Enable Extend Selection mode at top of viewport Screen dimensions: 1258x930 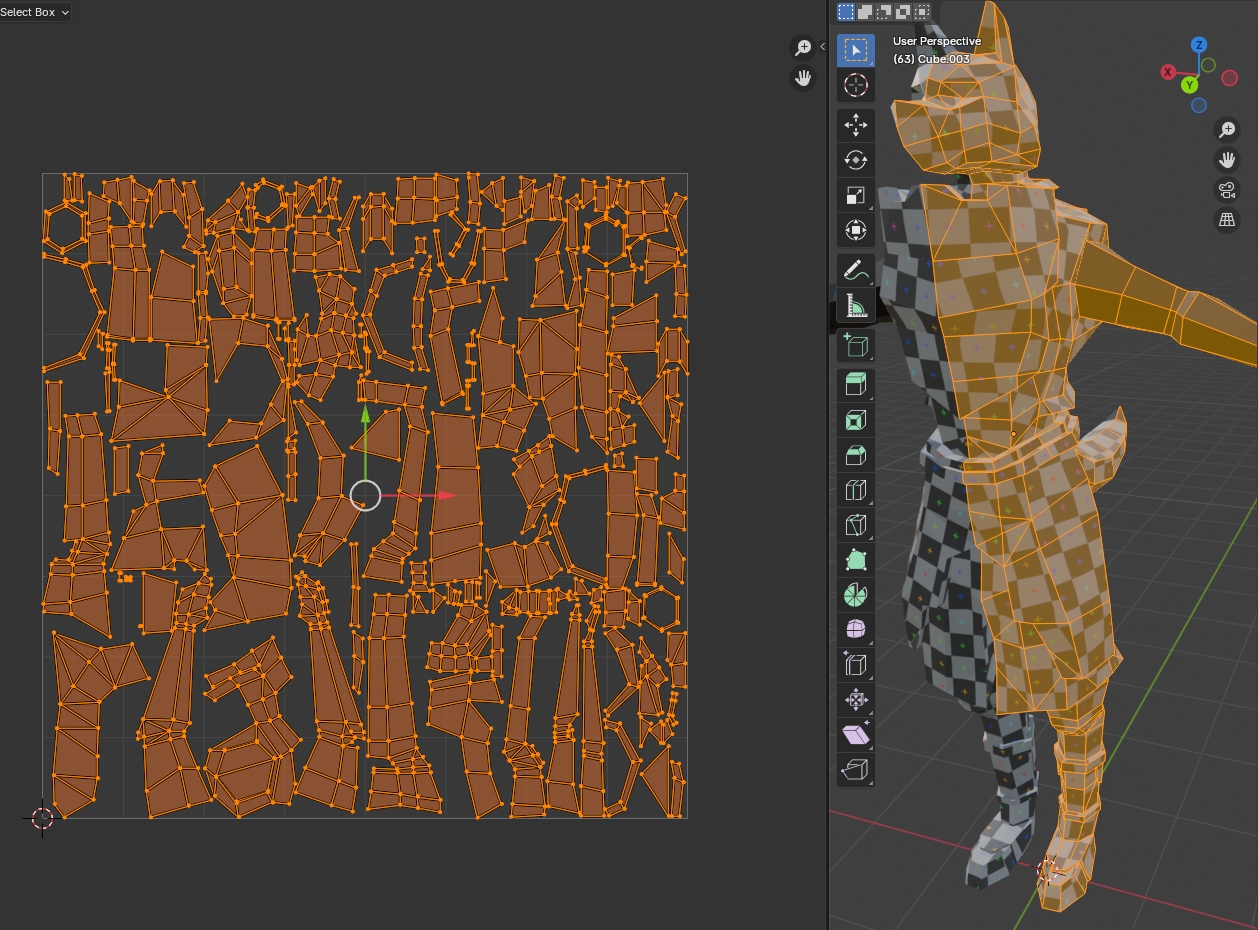click(x=865, y=12)
